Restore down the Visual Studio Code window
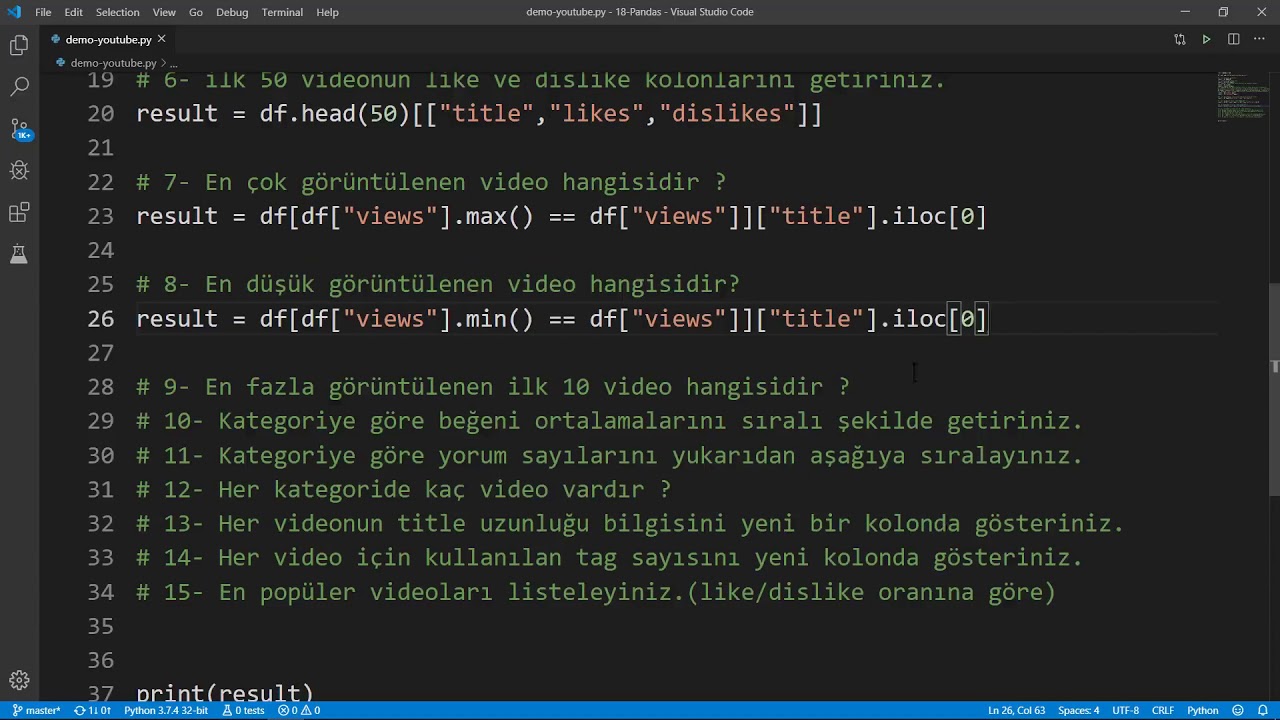Image resolution: width=1280 pixels, height=720 pixels. coord(1223,12)
